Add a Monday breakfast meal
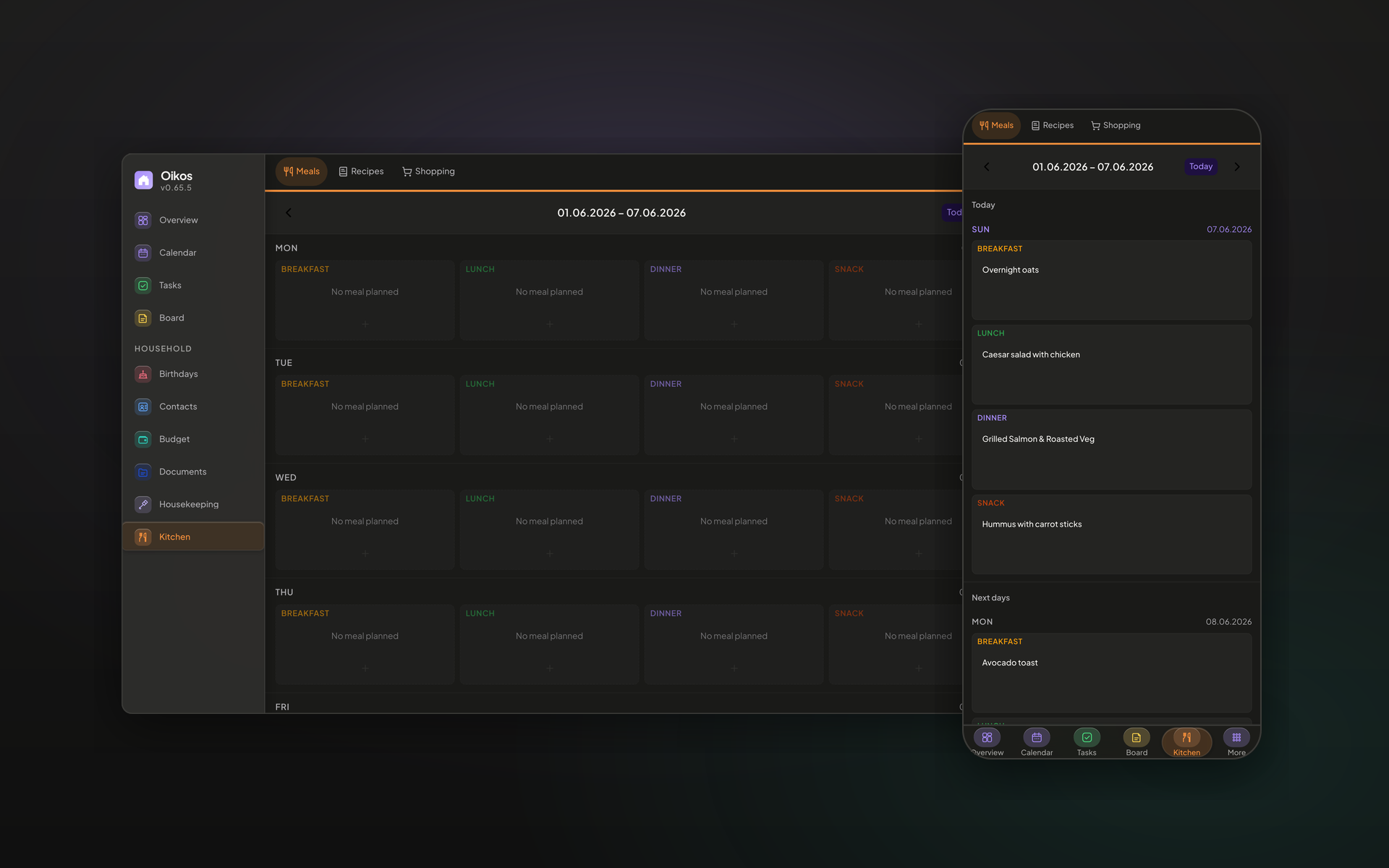The width and height of the screenshot is (1389, 868). (x=365, y=324)
